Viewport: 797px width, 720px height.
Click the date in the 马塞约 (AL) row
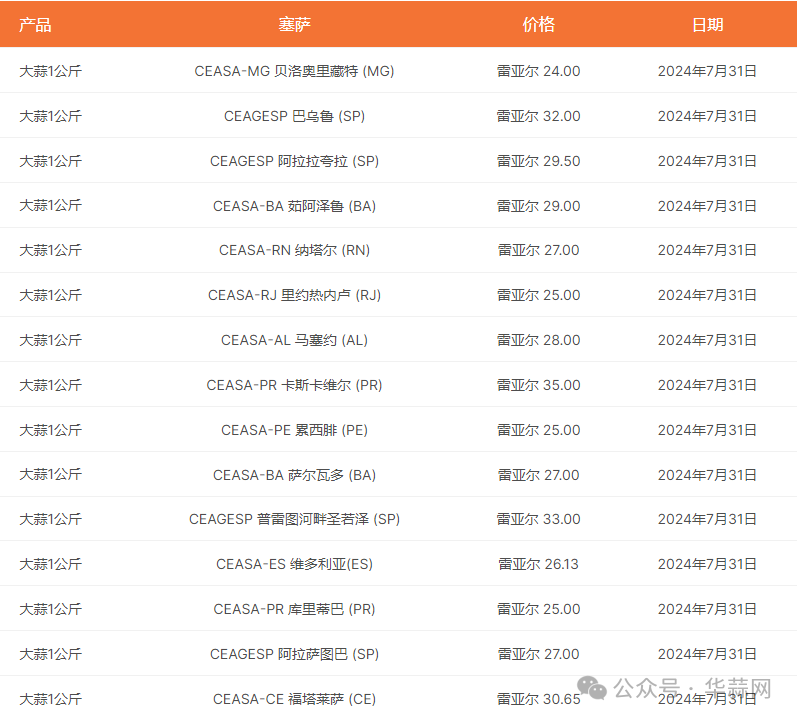(x=707, y=340)
